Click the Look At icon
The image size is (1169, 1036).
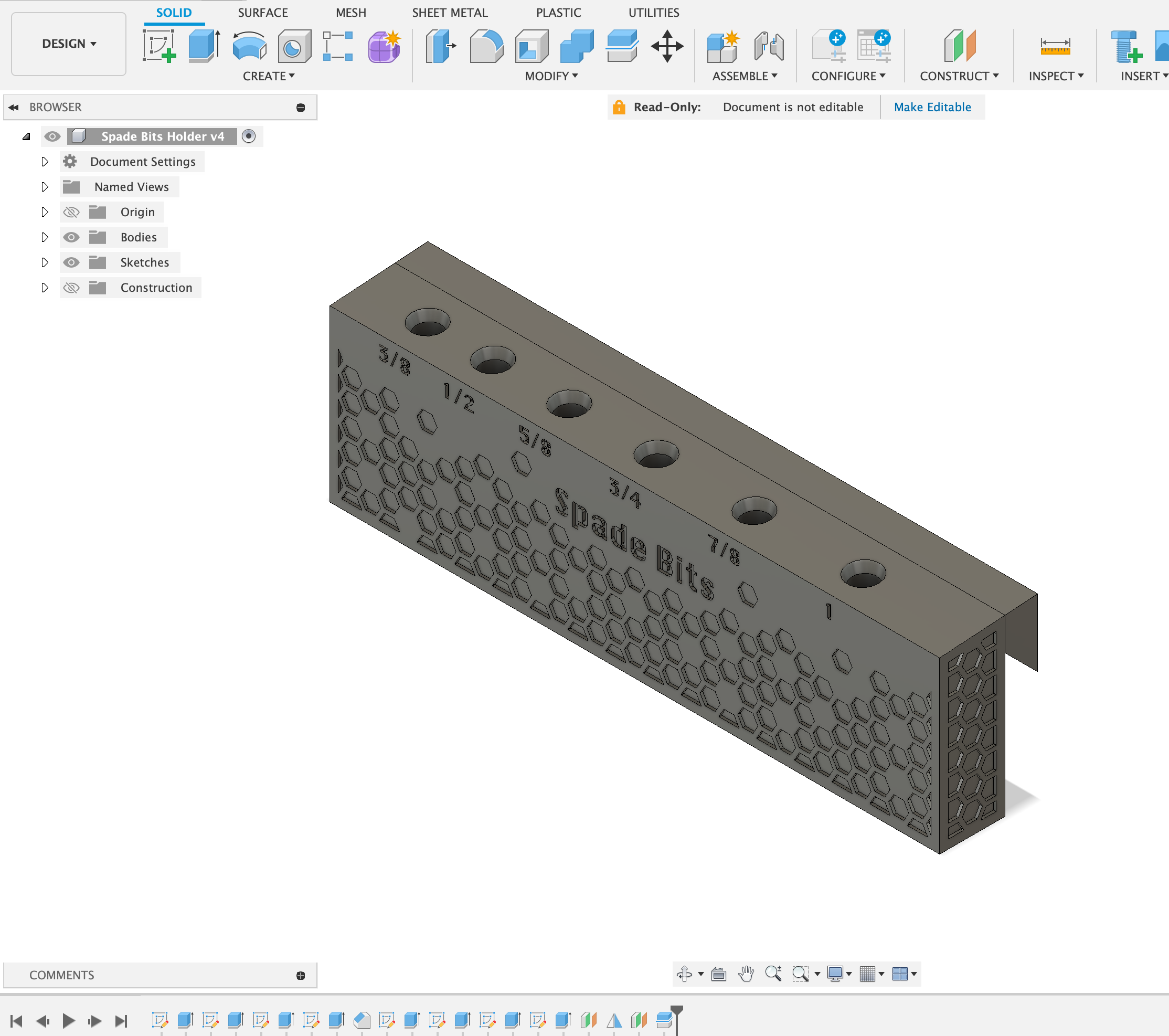tap(718, 973)
